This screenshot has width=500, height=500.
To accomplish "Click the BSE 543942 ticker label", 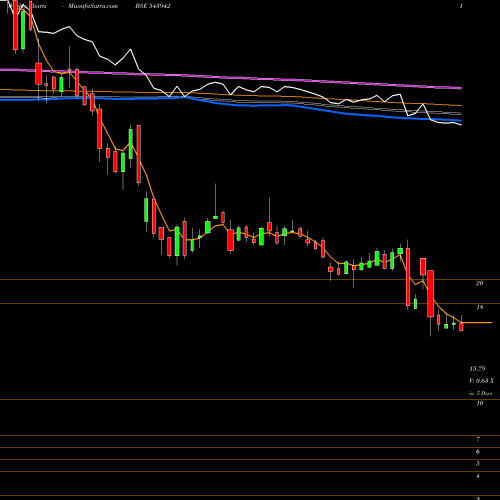I will pos(153,6).
